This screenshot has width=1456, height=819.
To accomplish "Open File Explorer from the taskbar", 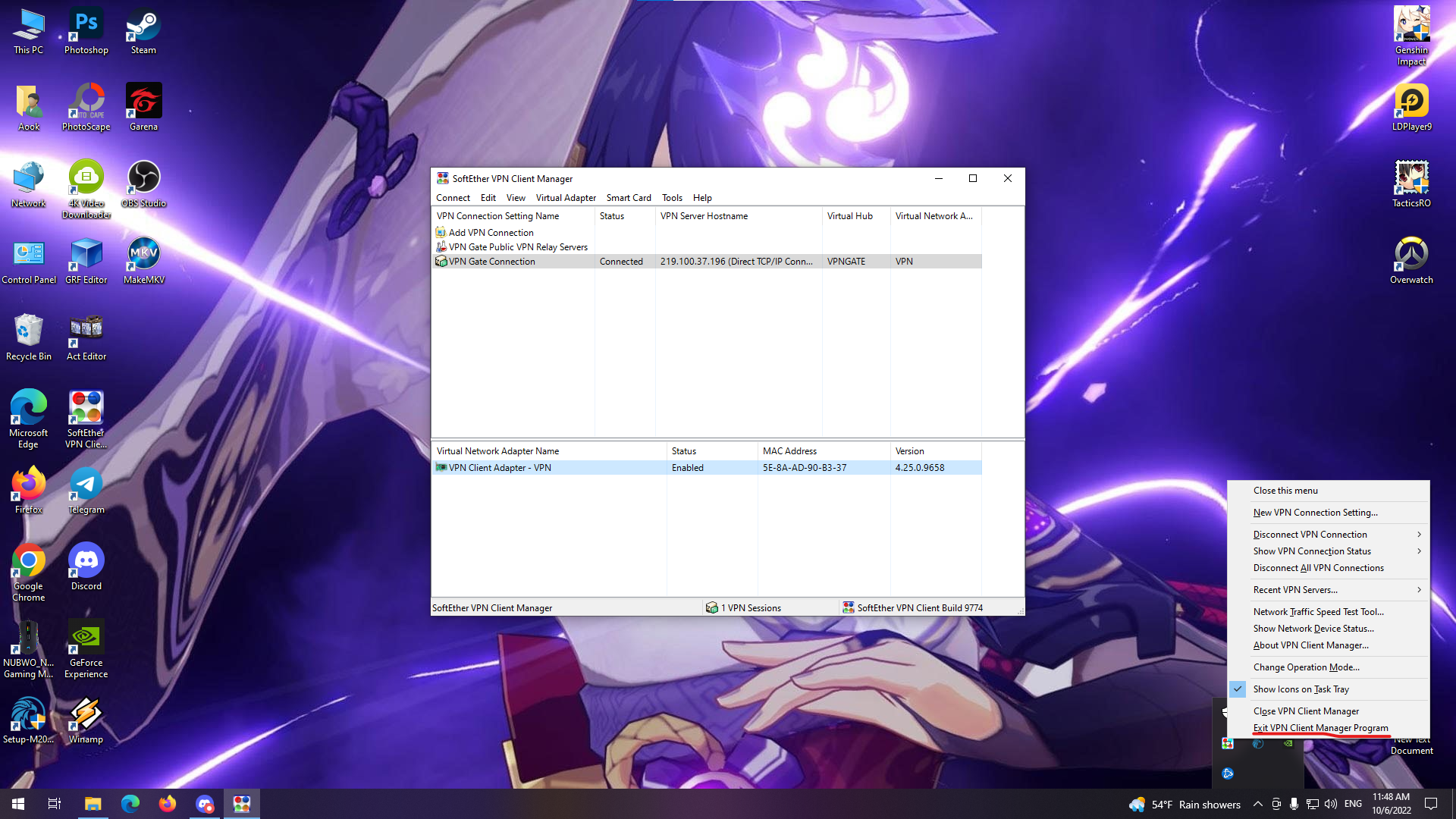I will (x=93, y=804).
